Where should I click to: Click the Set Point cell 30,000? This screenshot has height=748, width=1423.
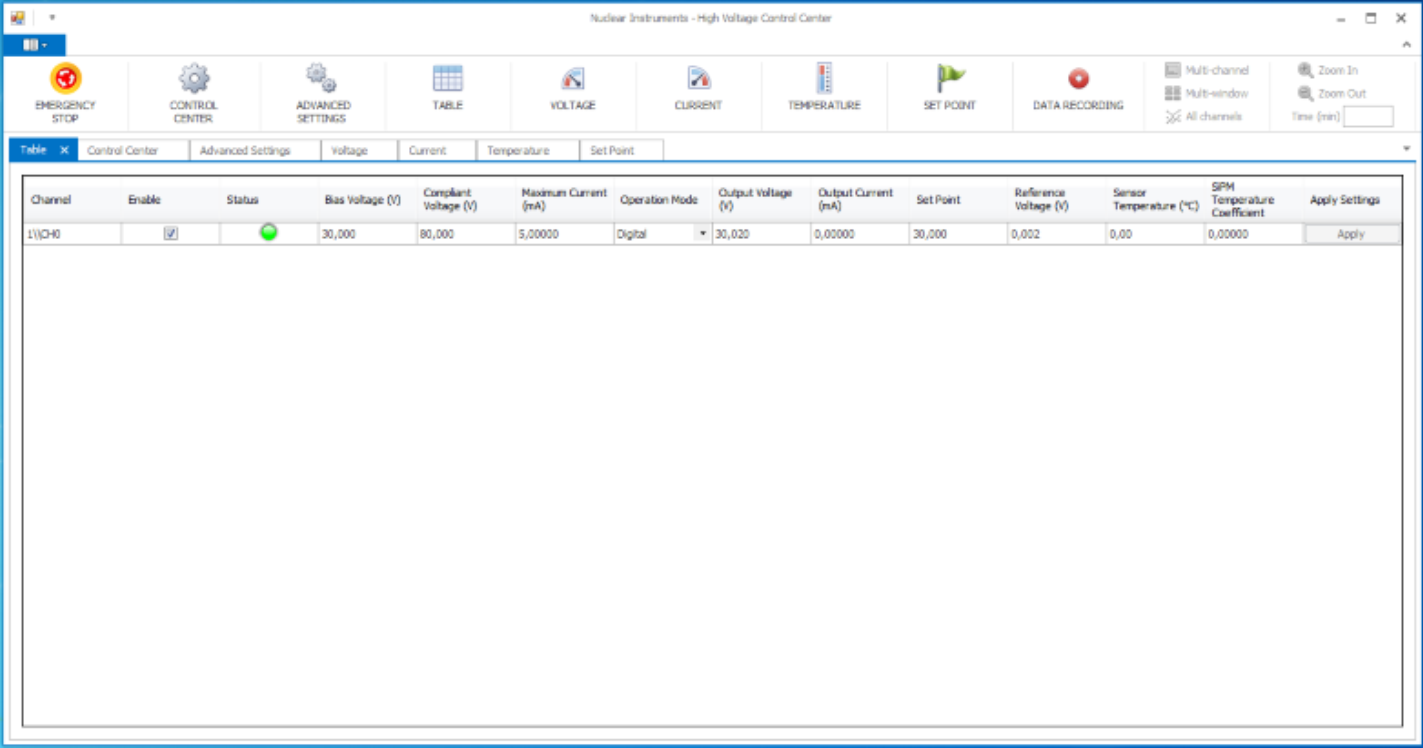point(958,233)
